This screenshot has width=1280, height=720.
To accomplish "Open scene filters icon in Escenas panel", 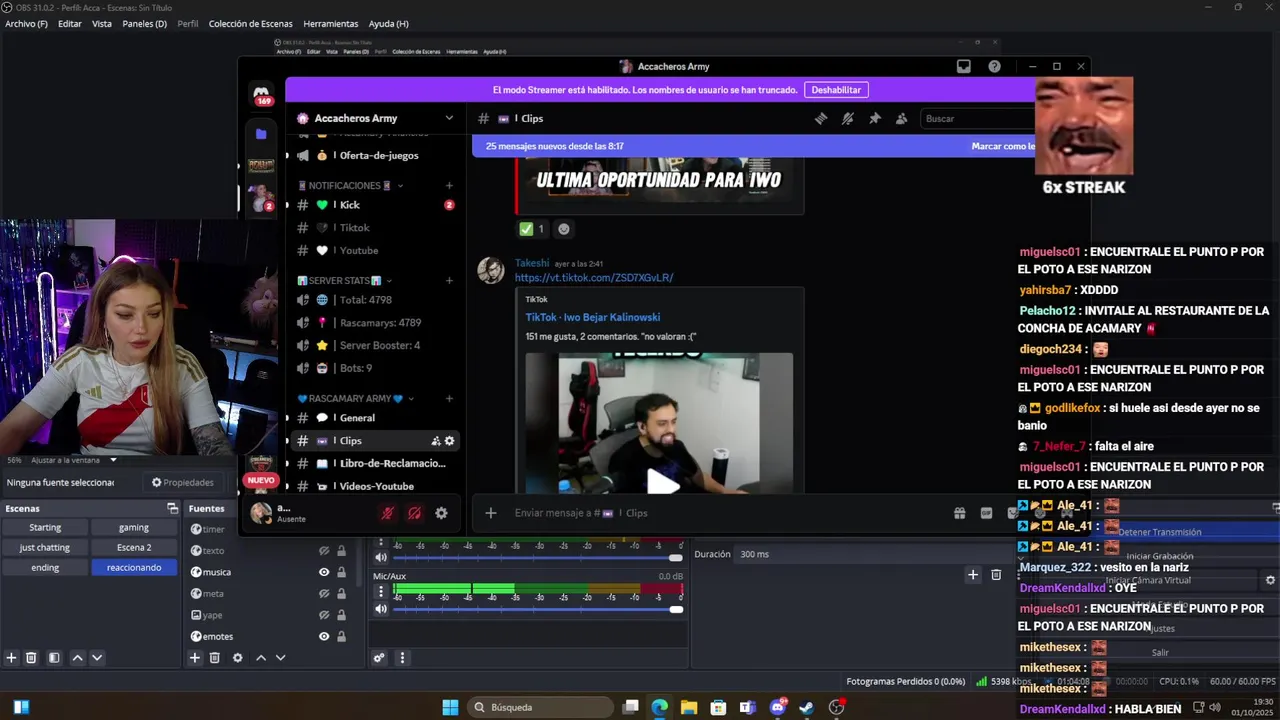I will tap(54, 658).
